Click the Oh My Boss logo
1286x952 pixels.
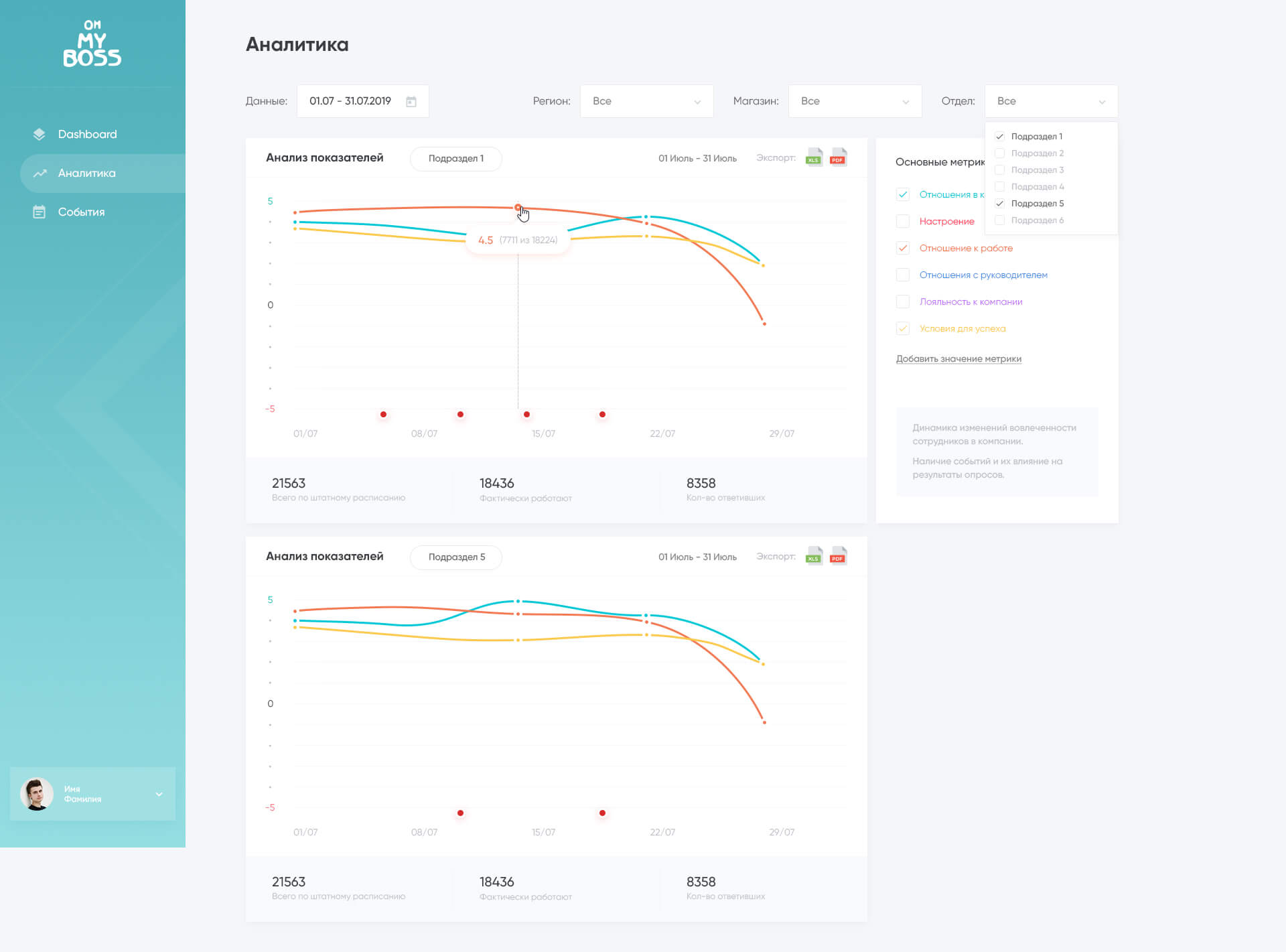[92, 44]
